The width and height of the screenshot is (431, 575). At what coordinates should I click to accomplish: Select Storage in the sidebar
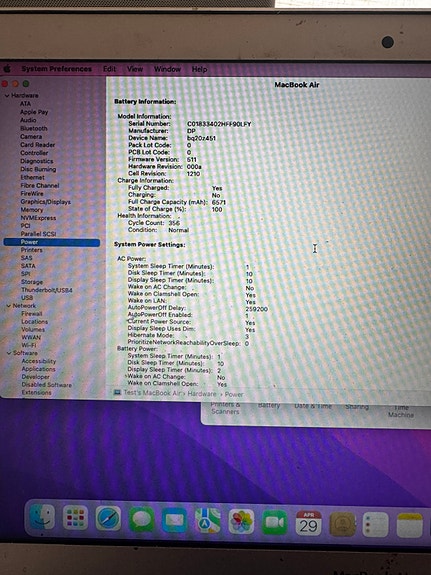(x=32, y=282)
